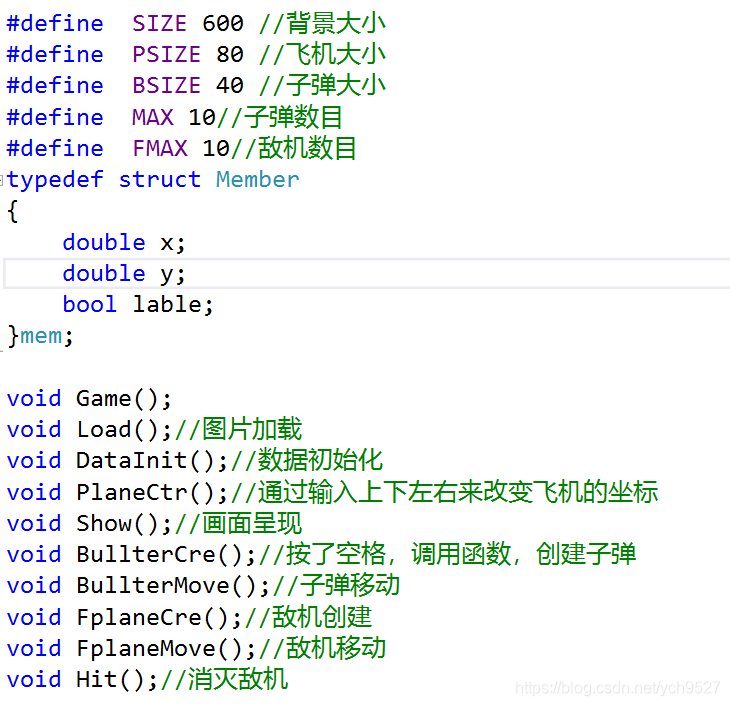Place cursor on 'double x;' line
The width and height of the screenshot is (730, 706).
pyautogui.click(x=124, y=242)
